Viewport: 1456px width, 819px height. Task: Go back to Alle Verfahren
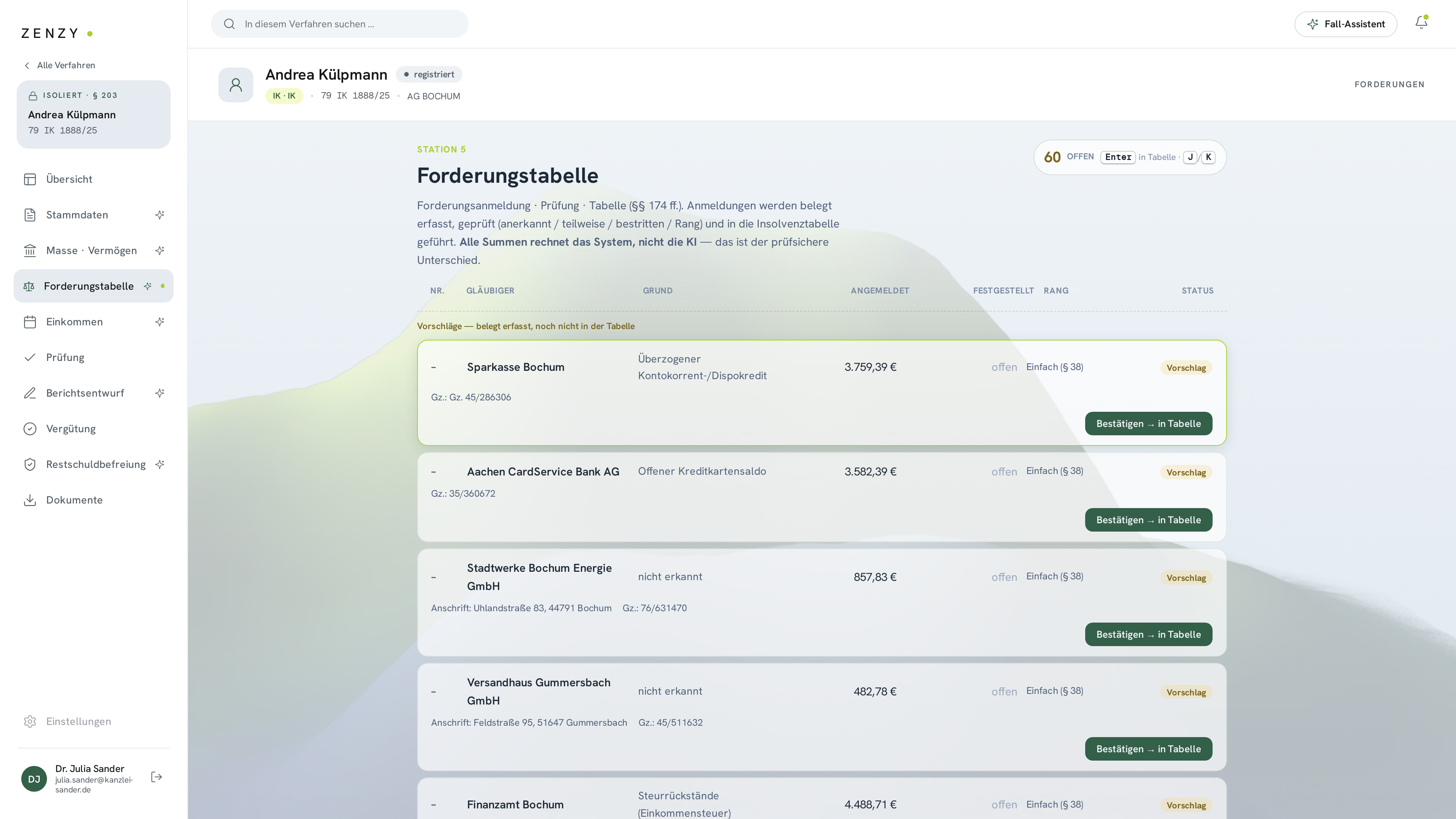click(60, 65)
